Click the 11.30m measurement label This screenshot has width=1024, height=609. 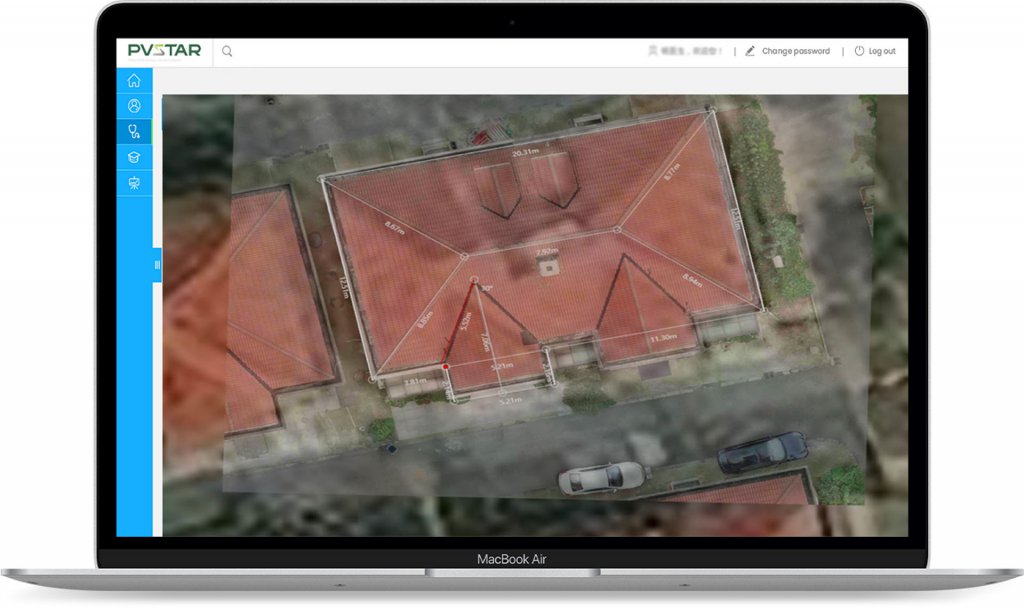pos(664,338)
